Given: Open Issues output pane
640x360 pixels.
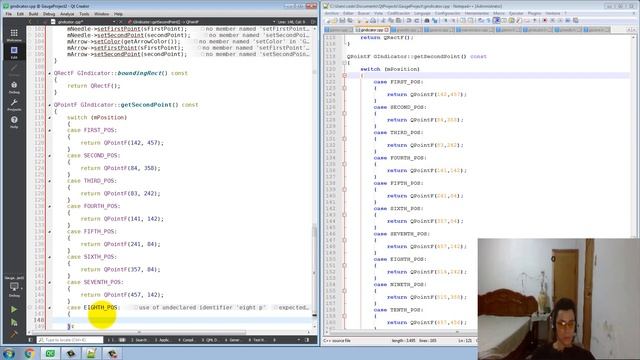Looking at the screenshot, I should coord(118,340).
